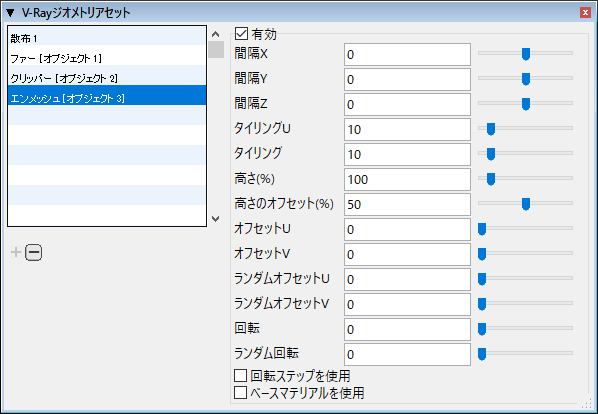Image resolution: width=598 pixels, height=414 pixels.
Task: Click the オフセットV value field
Action: [407, 254]
